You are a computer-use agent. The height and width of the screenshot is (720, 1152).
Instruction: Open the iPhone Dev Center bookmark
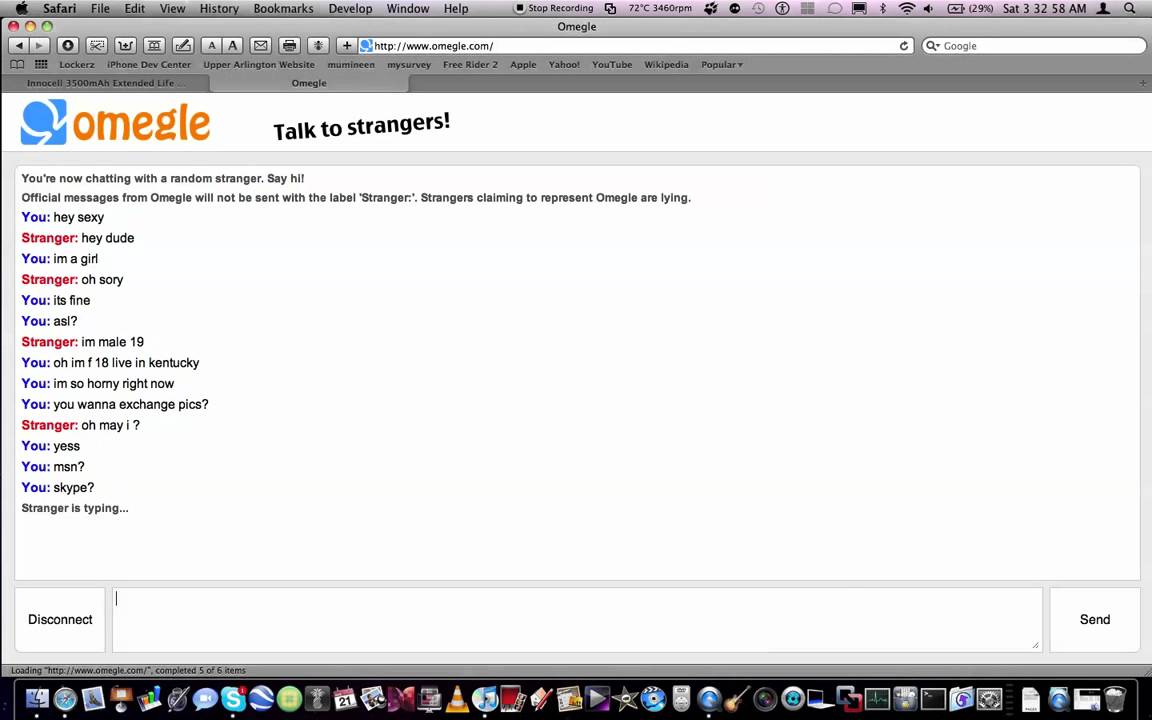(x=148, y=65)
